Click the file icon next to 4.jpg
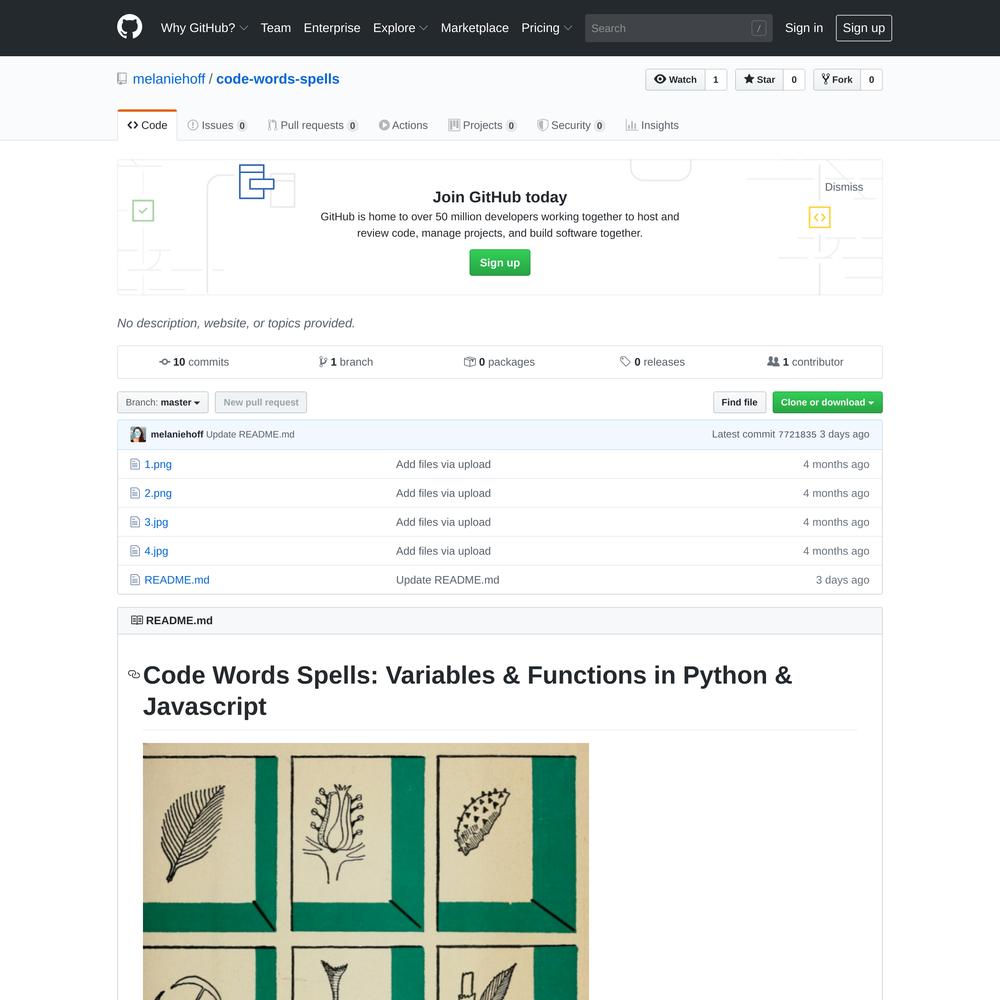1000x1000 pixels. point(135,551)
